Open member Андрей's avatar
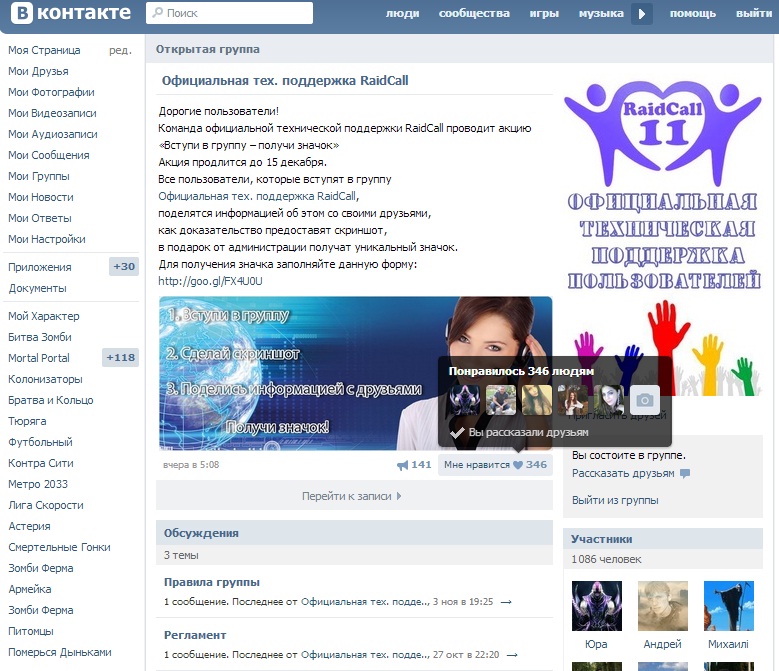The image size is (779, 671). (x=663, y=606)
